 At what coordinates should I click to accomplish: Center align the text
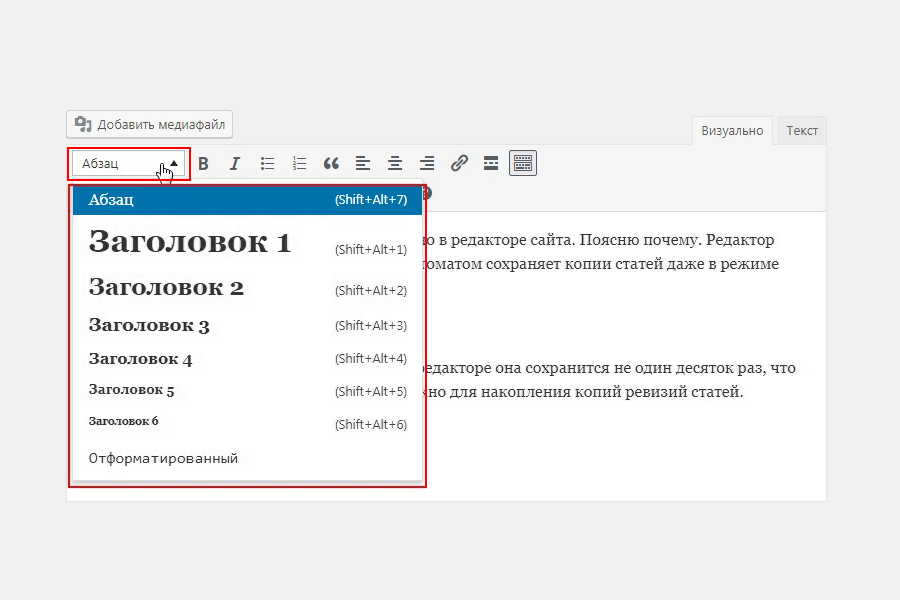coord(395,163)
